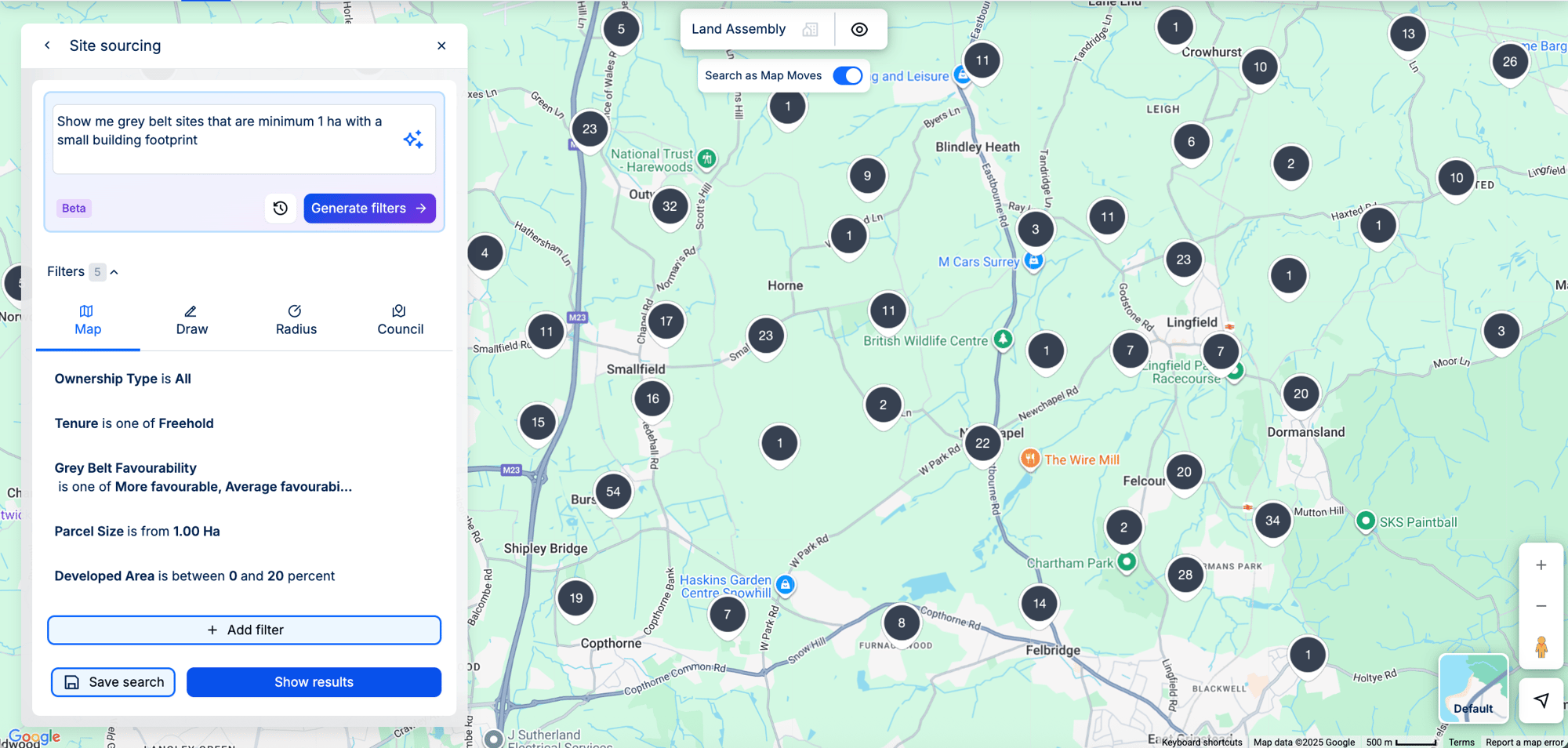The width and height of the screenshot is (1568, 748).
Task: Click the AI sparkle icon in the query box
Action: pyautogui.click(x=413, y=138)
